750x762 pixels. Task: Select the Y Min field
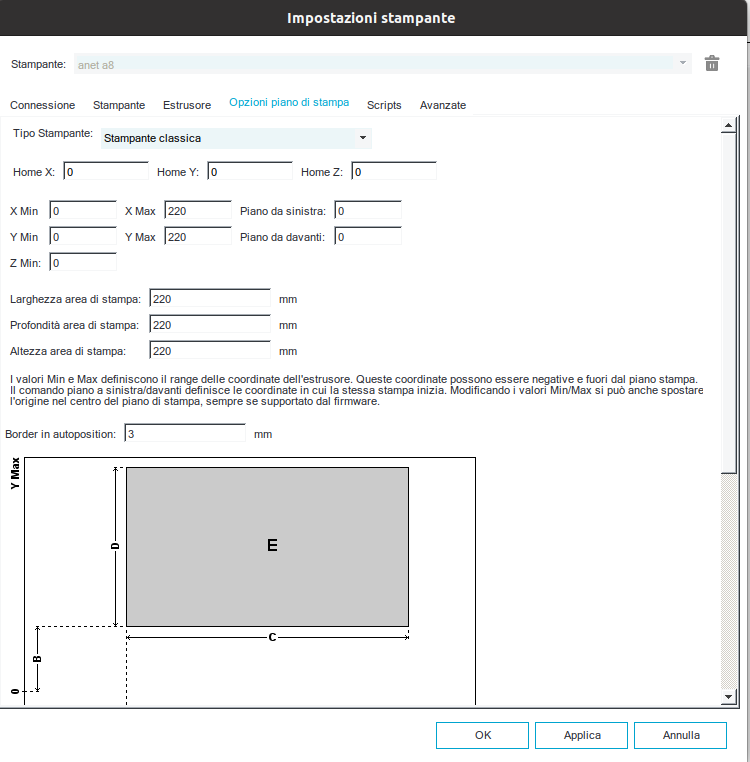click(83, 236)
